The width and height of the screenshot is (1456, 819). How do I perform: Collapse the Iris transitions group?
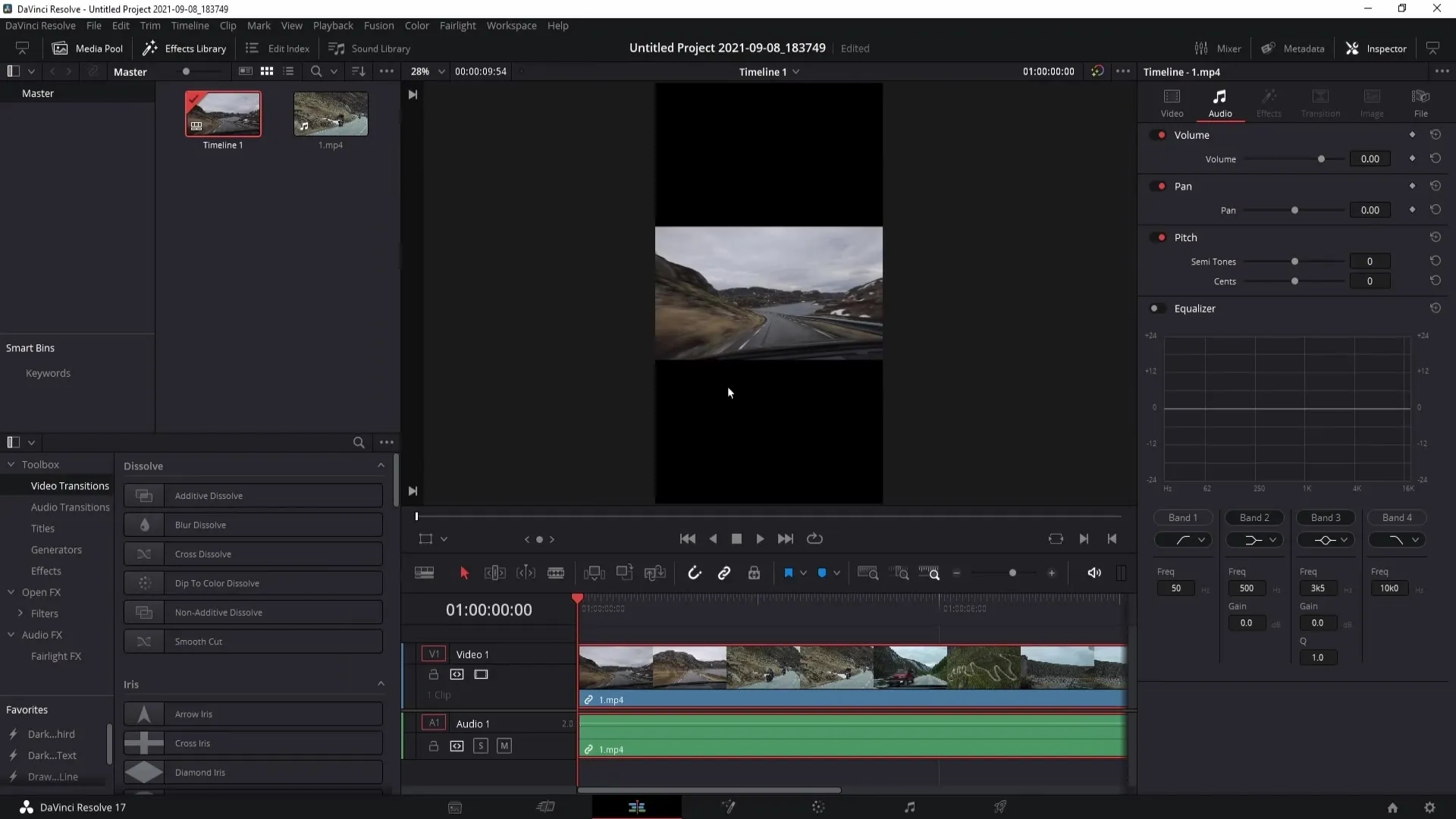point(381,684)
